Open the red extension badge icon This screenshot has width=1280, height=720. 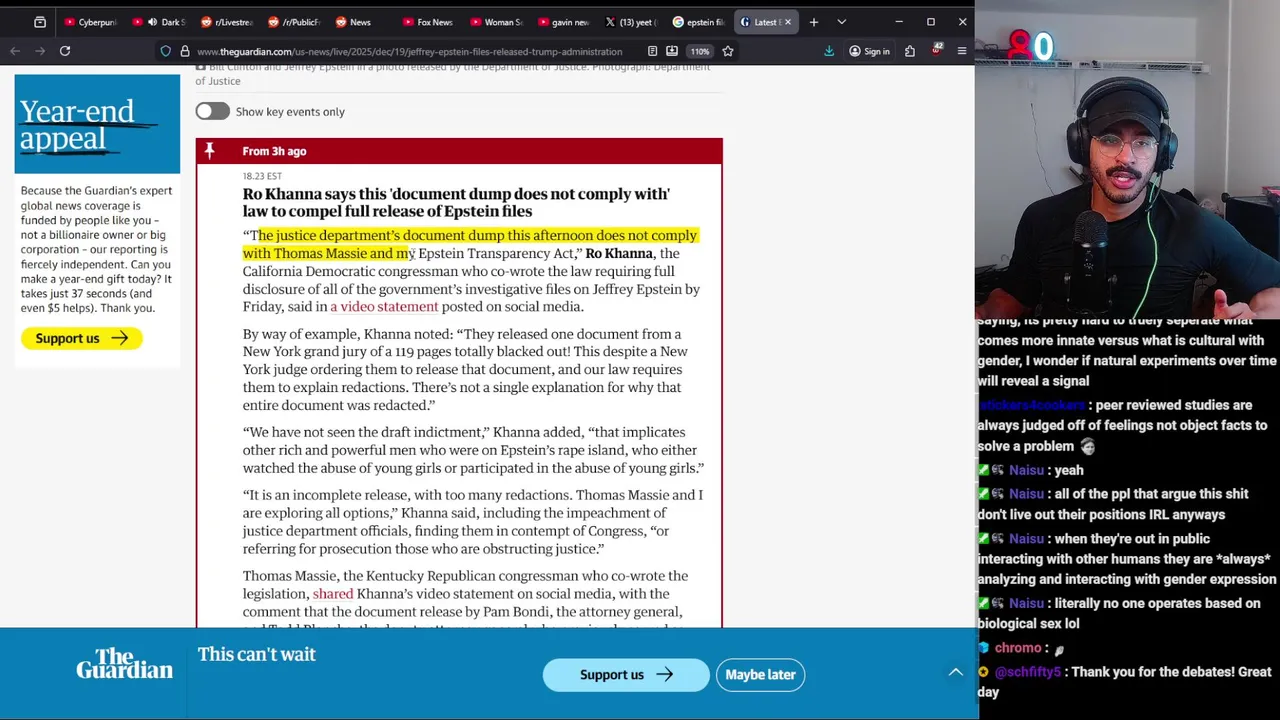[936, 50]
